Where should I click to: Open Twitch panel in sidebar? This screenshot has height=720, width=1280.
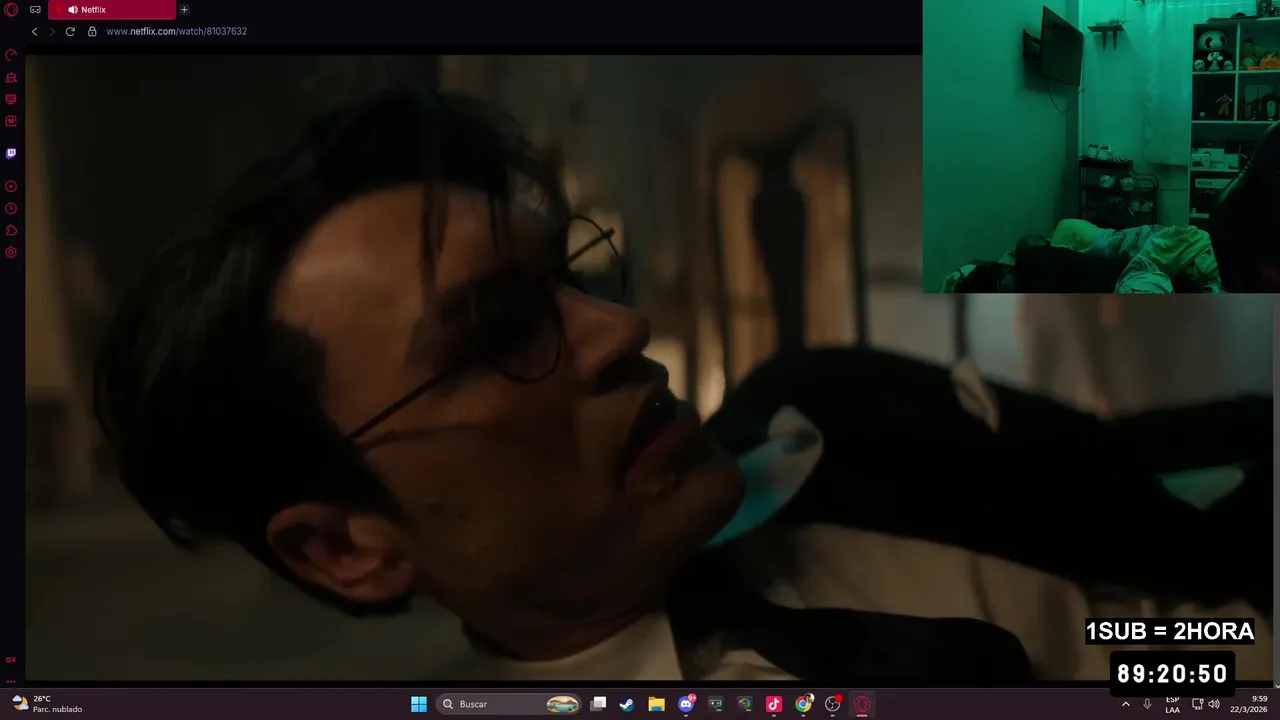[11, 153]
